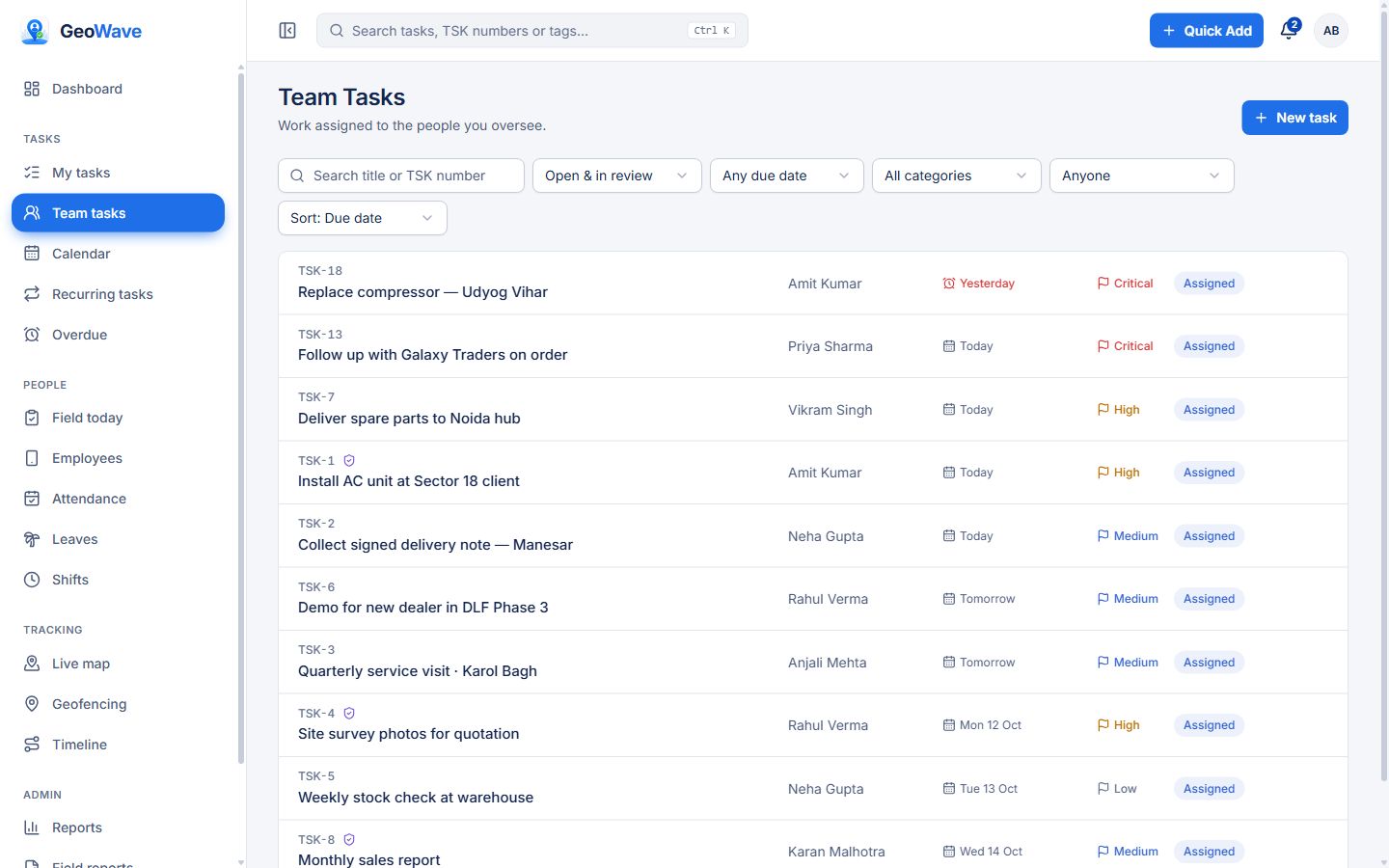Click the Quick Add button
The height and width of the screenshot is (868, 1389).
click(1207, 31)
